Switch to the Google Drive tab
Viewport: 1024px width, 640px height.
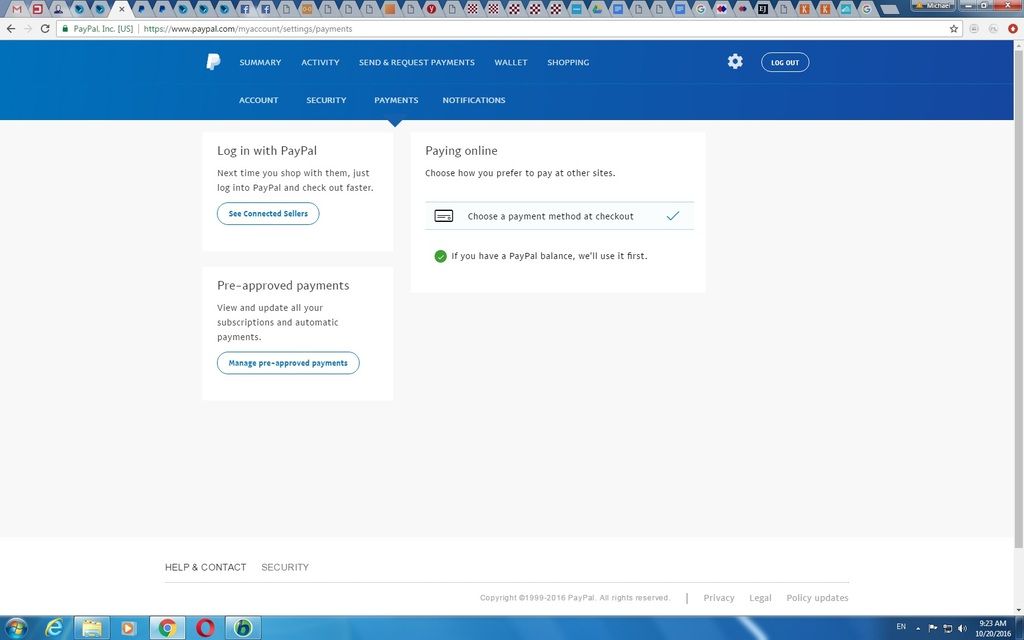[x=597, y=9]
